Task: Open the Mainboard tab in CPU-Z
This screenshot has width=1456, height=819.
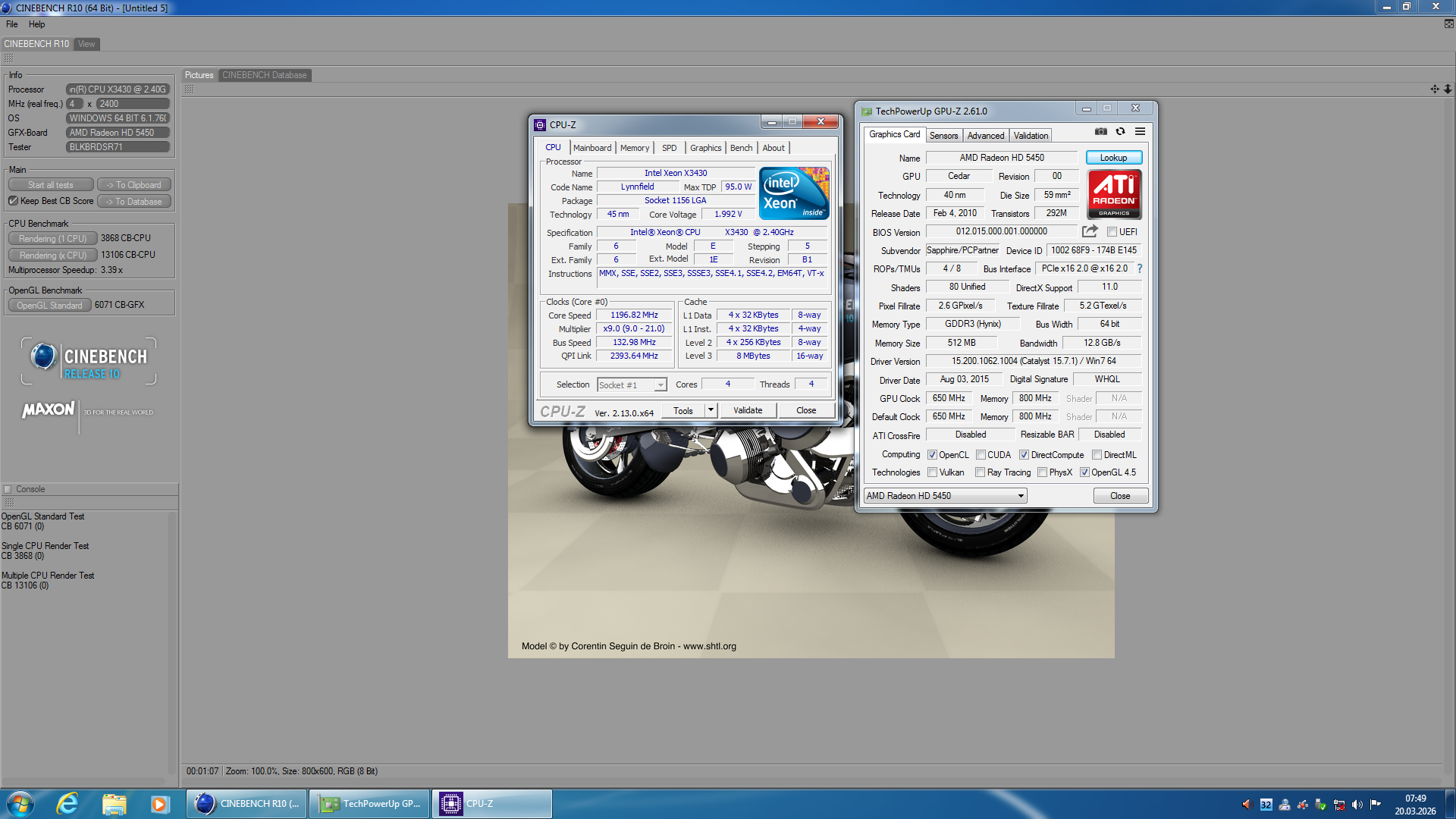Action: tap(591, 148)
